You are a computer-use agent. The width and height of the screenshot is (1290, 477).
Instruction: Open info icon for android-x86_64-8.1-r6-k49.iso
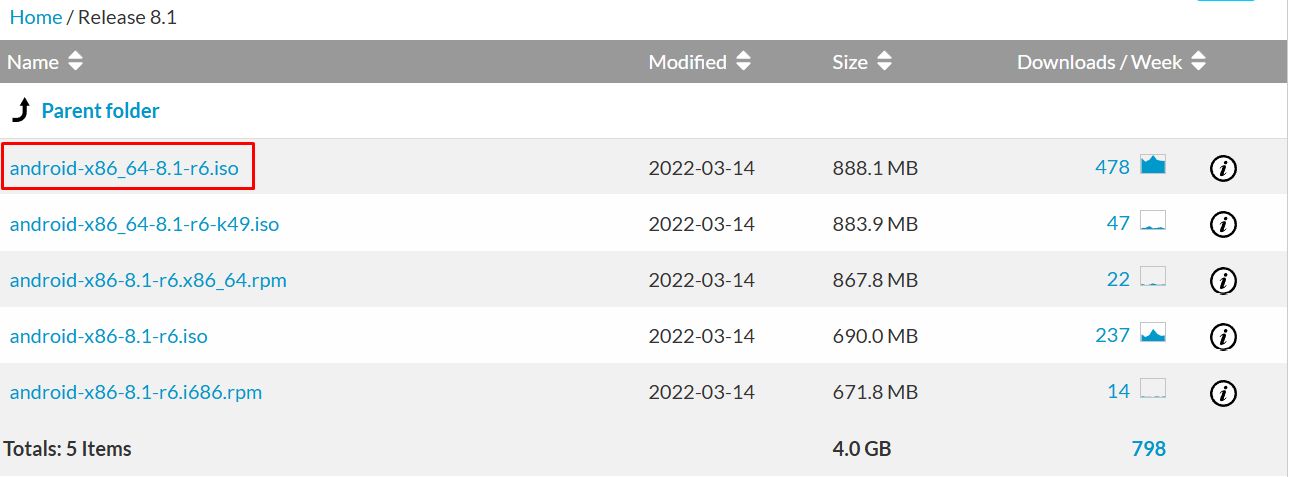click(1222, 224)
